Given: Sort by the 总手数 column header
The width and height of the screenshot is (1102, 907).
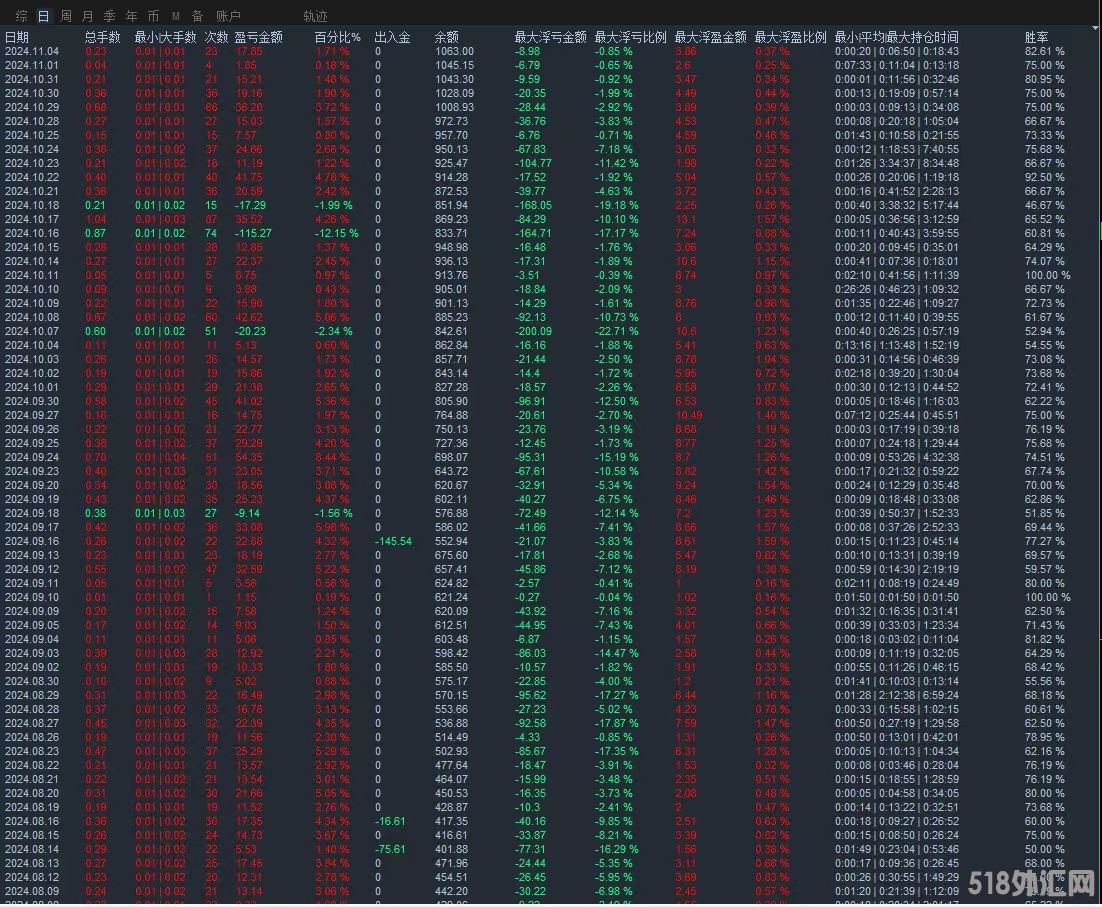Looking at the screenshot, I should (103, 37).
